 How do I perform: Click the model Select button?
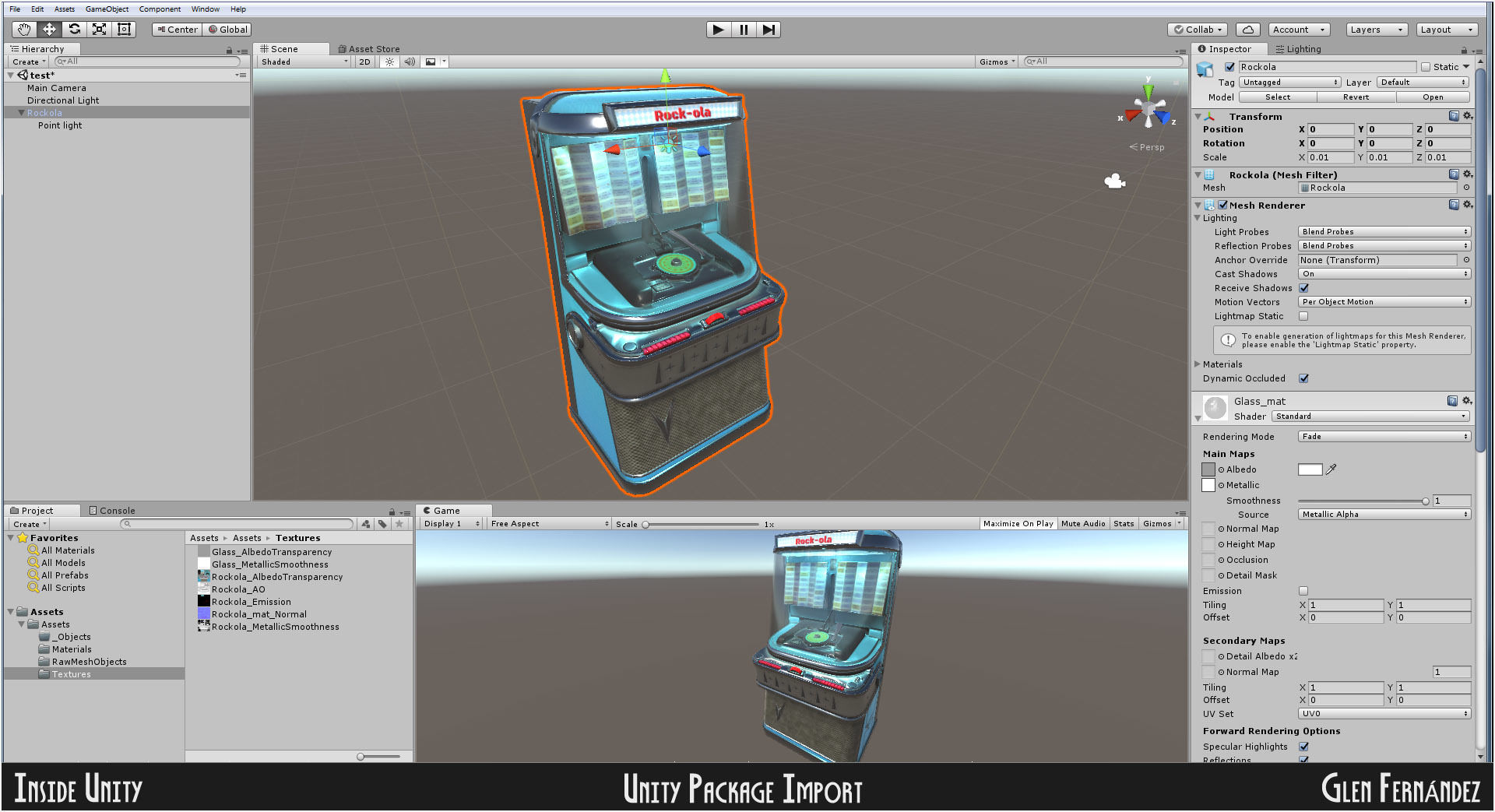[1278, 97]
